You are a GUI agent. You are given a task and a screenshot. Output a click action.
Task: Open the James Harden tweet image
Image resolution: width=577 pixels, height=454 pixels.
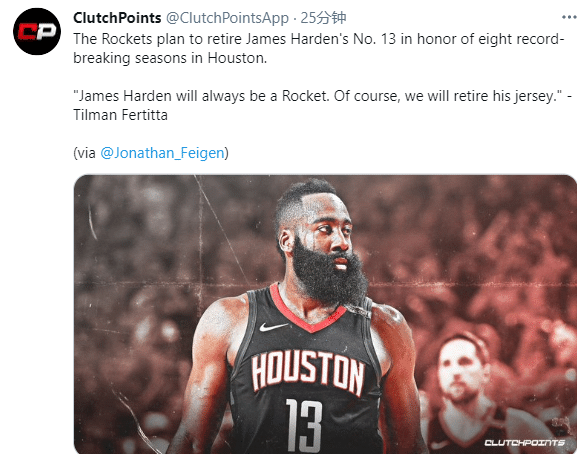pyautogui.click(x=325, y=314)
